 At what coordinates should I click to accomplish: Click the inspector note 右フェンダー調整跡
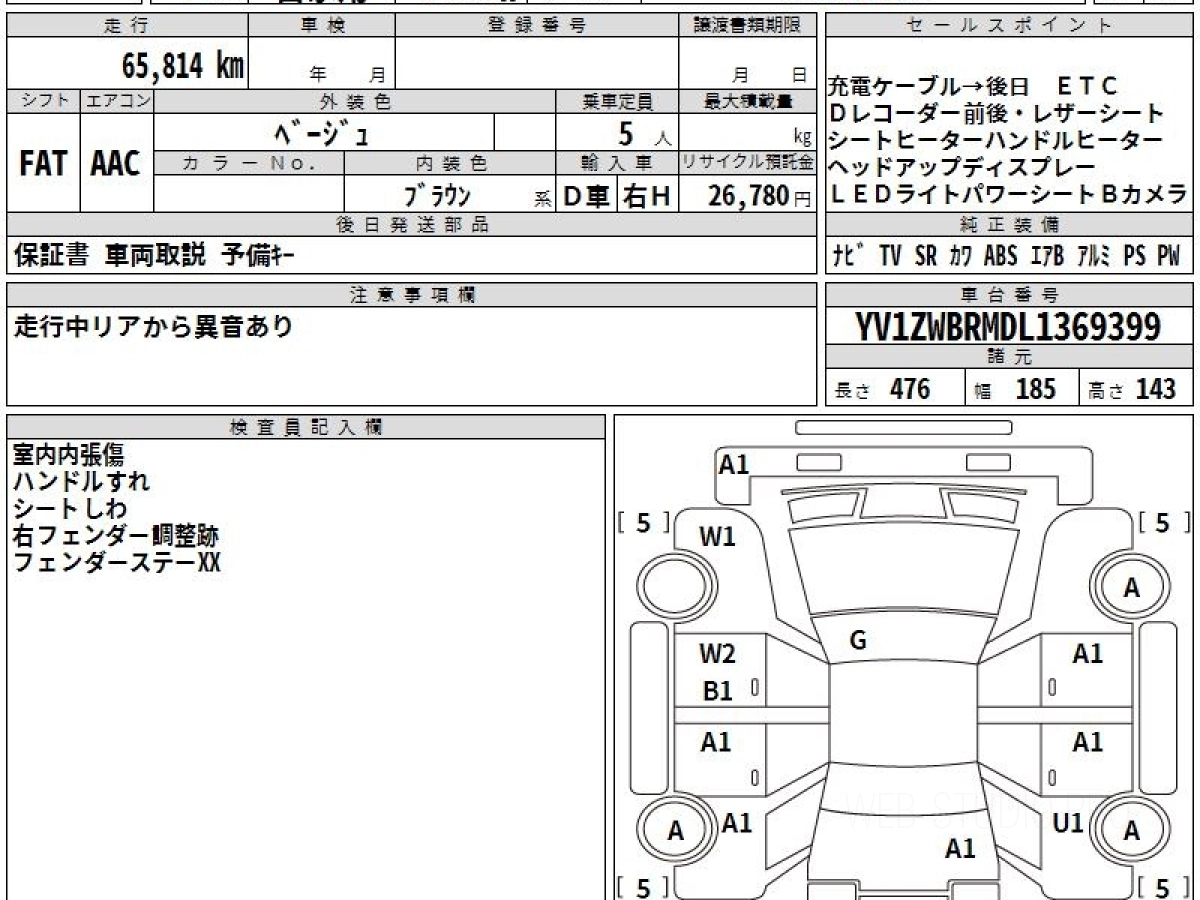tap(115, 536)
